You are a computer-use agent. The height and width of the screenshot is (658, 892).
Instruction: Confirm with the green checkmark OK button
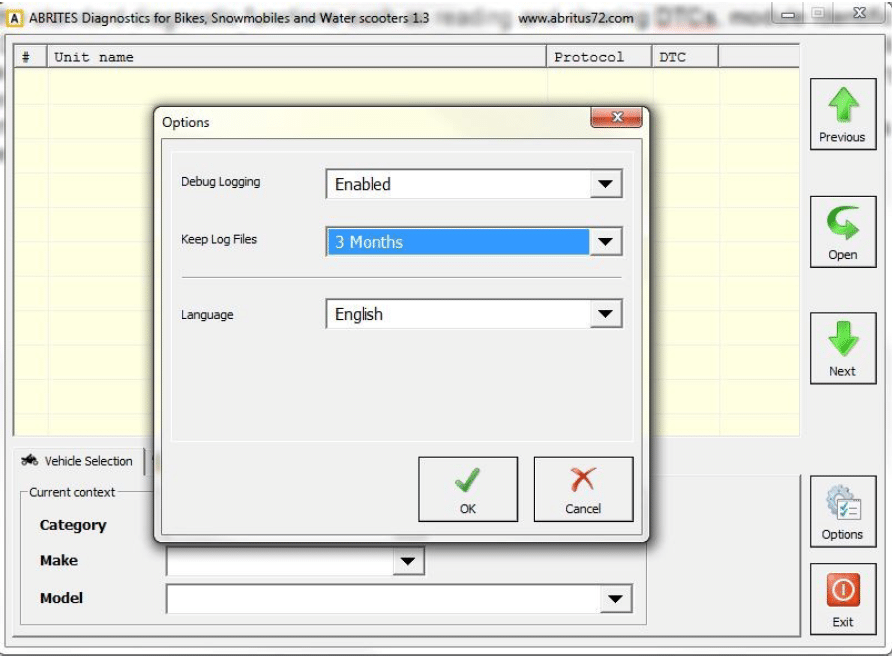click(467, 489)
